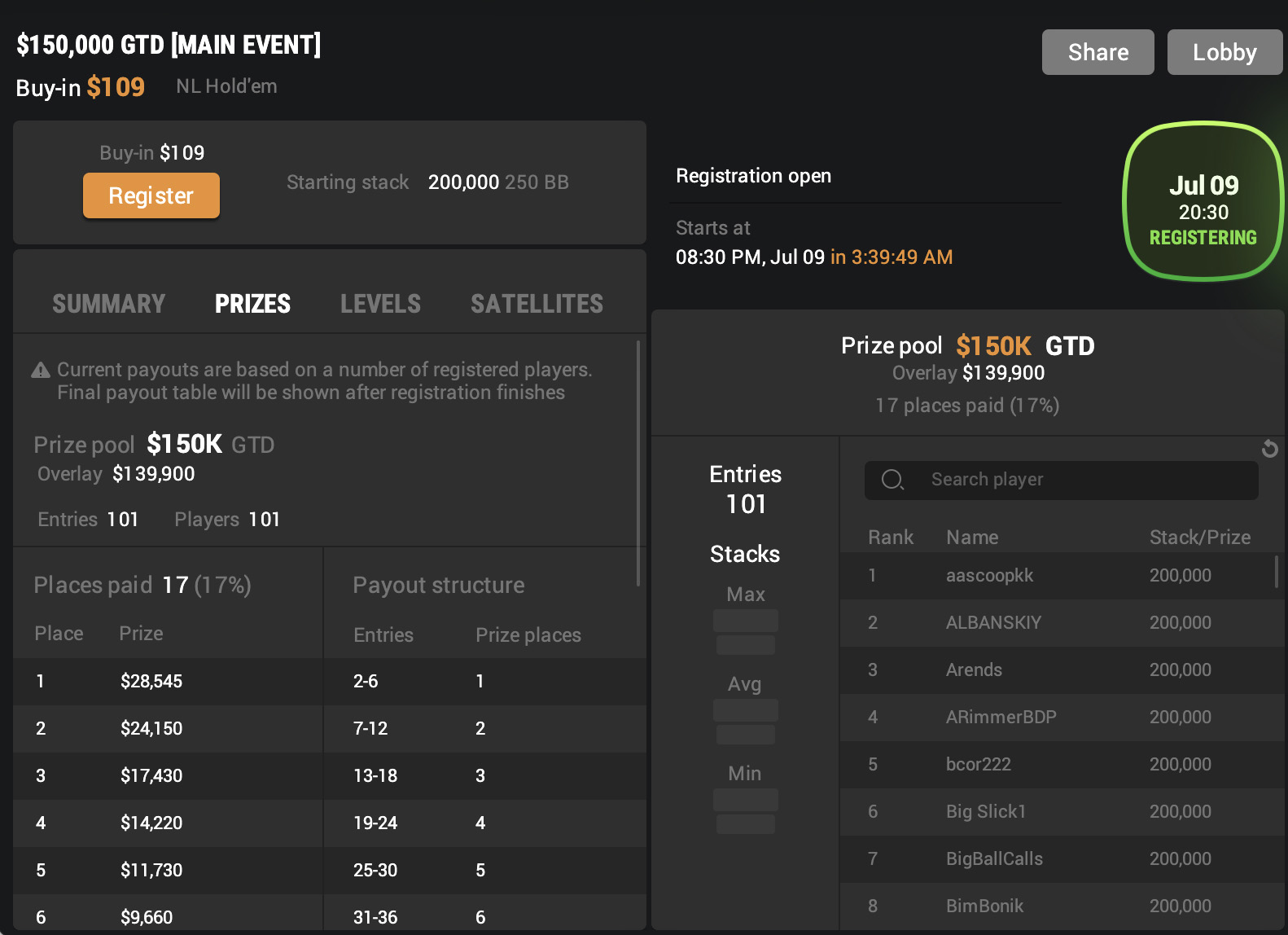This screenshot has width=1288, height=935.
Task: Click the payout warning triangle icon
Action: click(41, 371)
